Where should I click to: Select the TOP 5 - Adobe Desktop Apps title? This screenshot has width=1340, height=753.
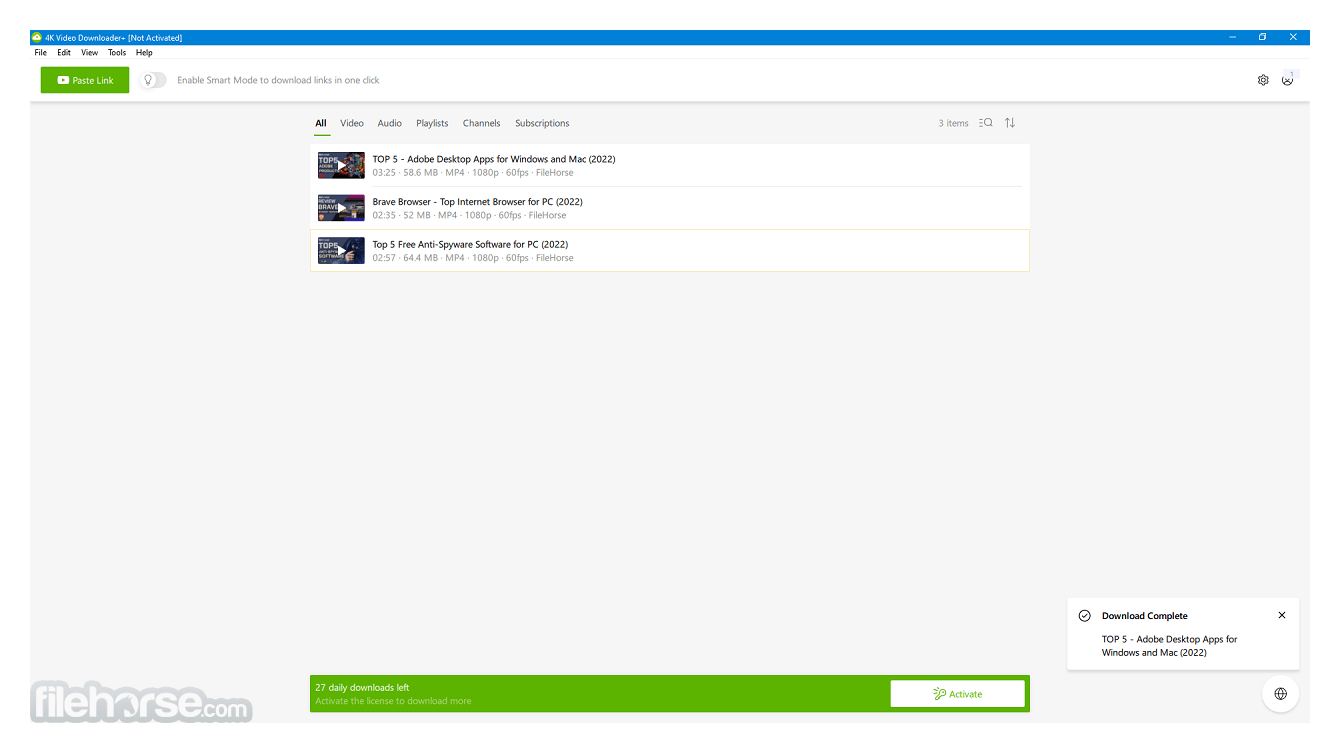point(494,159)
